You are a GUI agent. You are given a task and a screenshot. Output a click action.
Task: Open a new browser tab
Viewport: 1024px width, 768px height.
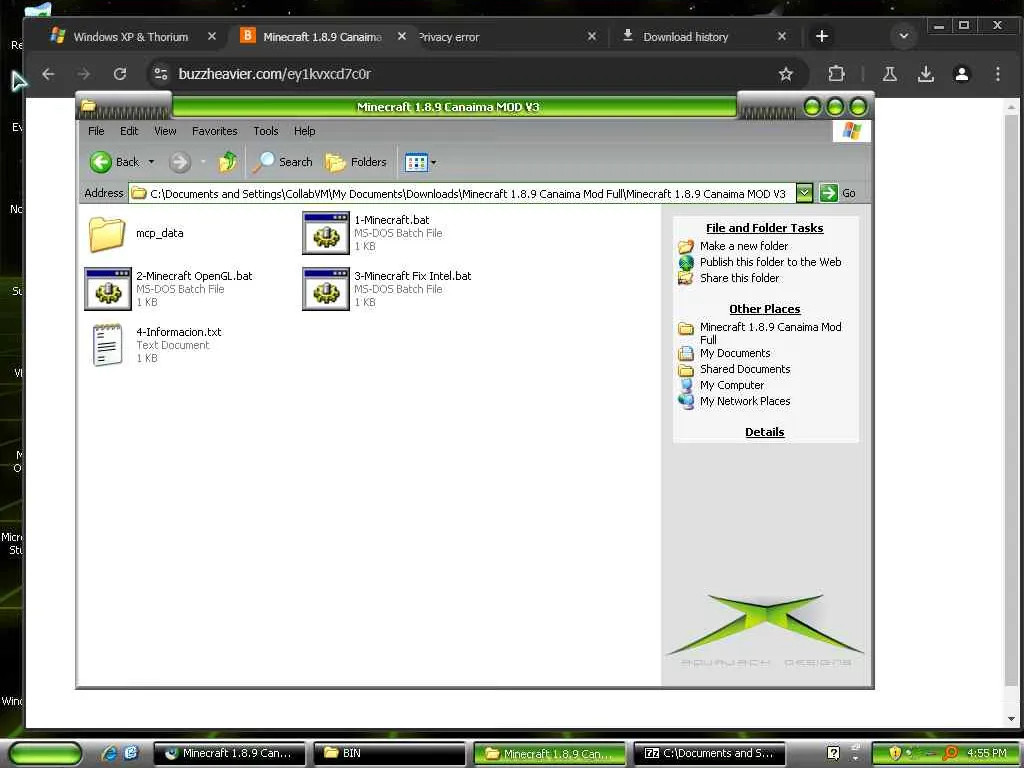[822, 37]
